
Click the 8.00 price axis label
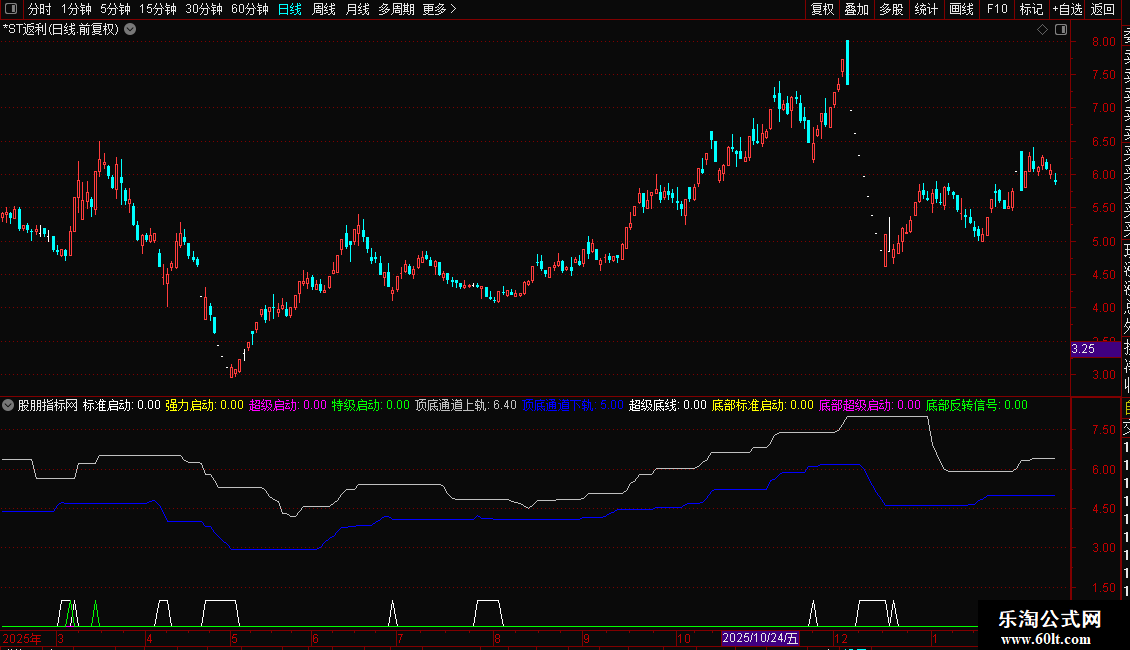tap(1103, 42)
